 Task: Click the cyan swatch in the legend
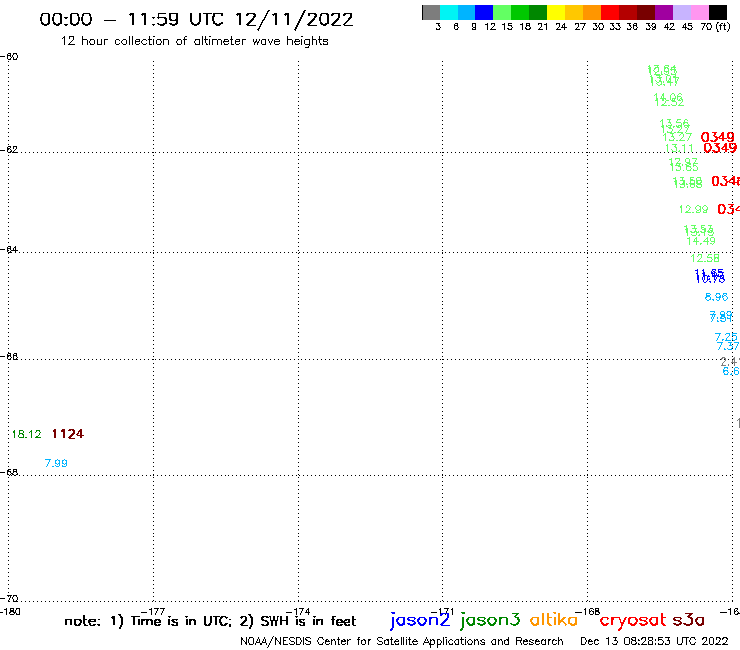click(x=449, y=12)
